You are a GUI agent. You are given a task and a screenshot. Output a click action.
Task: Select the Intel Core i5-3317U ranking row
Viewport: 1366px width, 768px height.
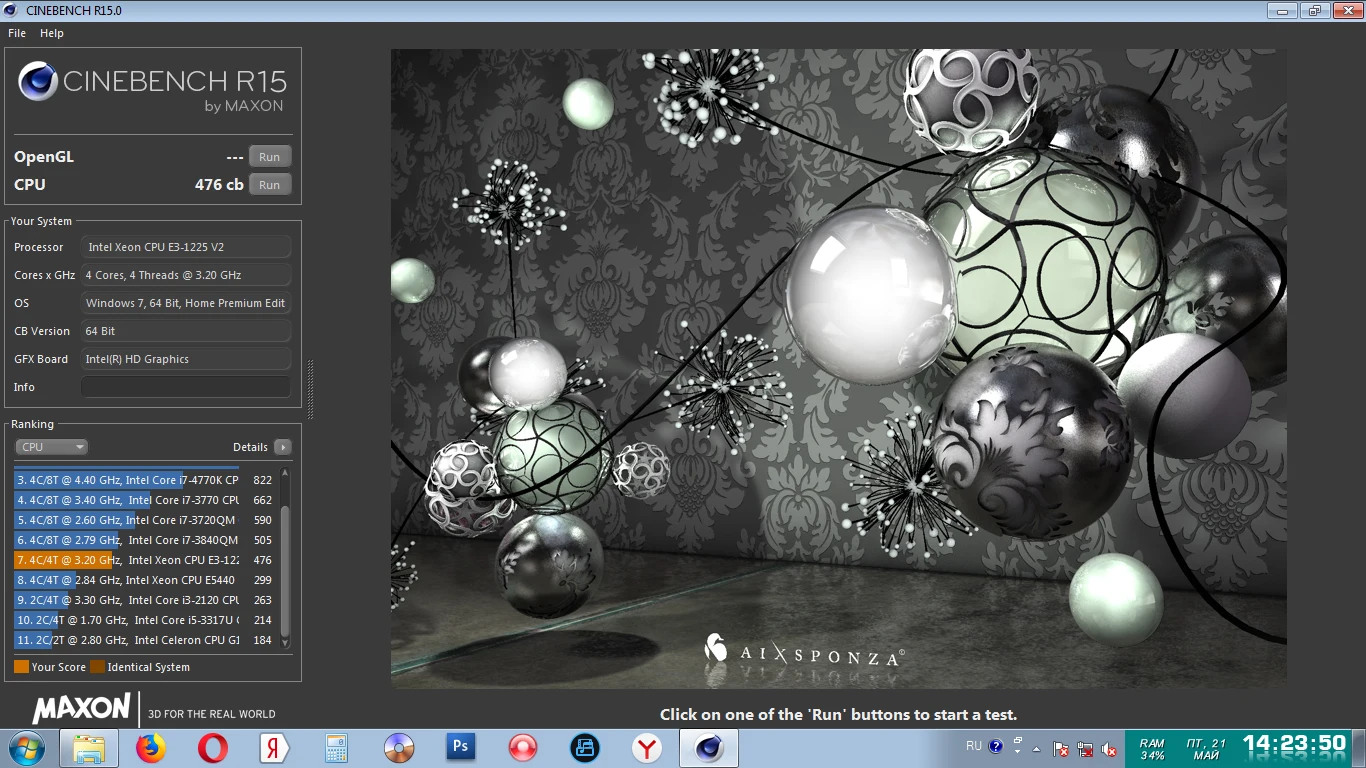coord(144,620)
